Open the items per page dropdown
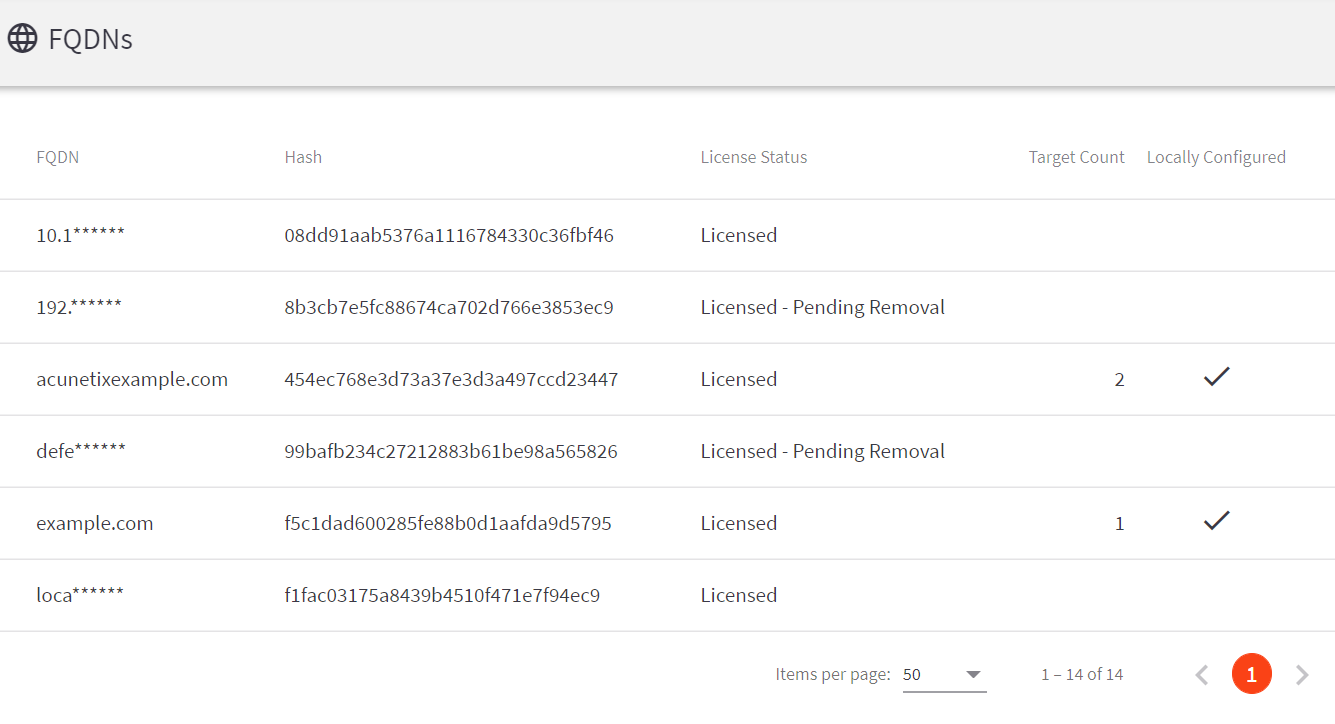This screenshot has height=724, width=1335. coord(943,675)
